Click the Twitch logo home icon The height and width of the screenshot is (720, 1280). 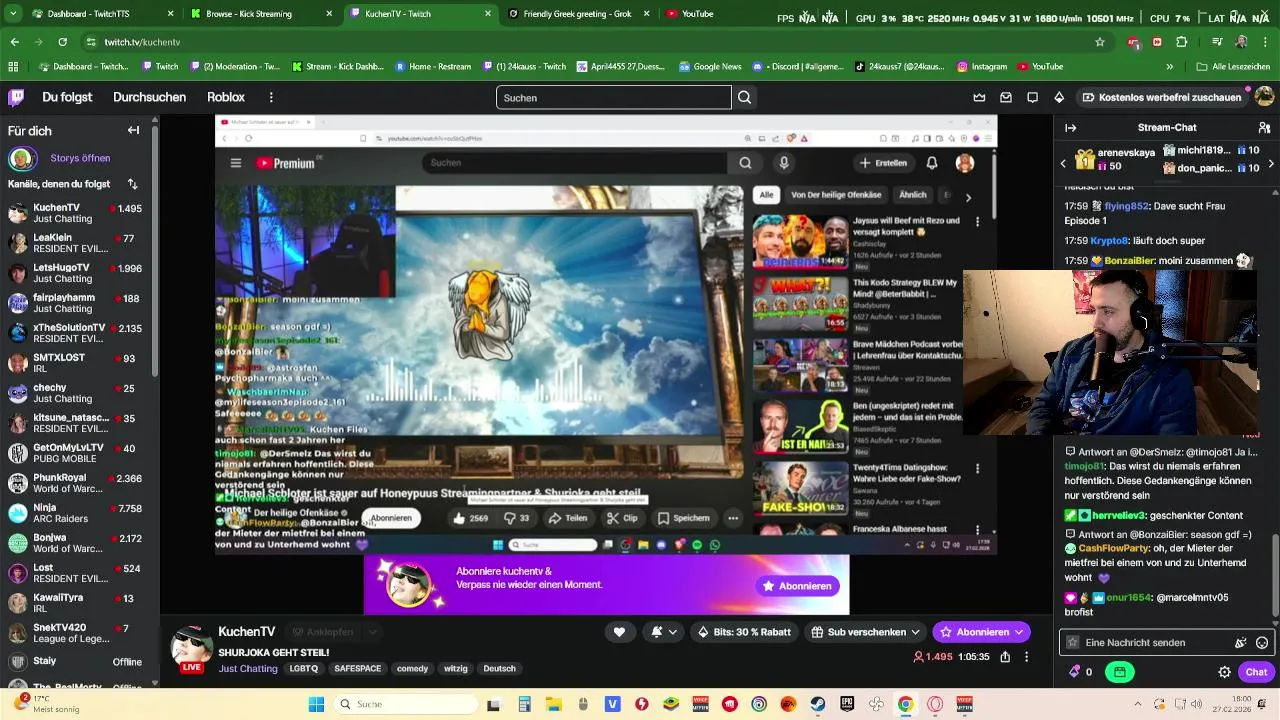[16, 97]
